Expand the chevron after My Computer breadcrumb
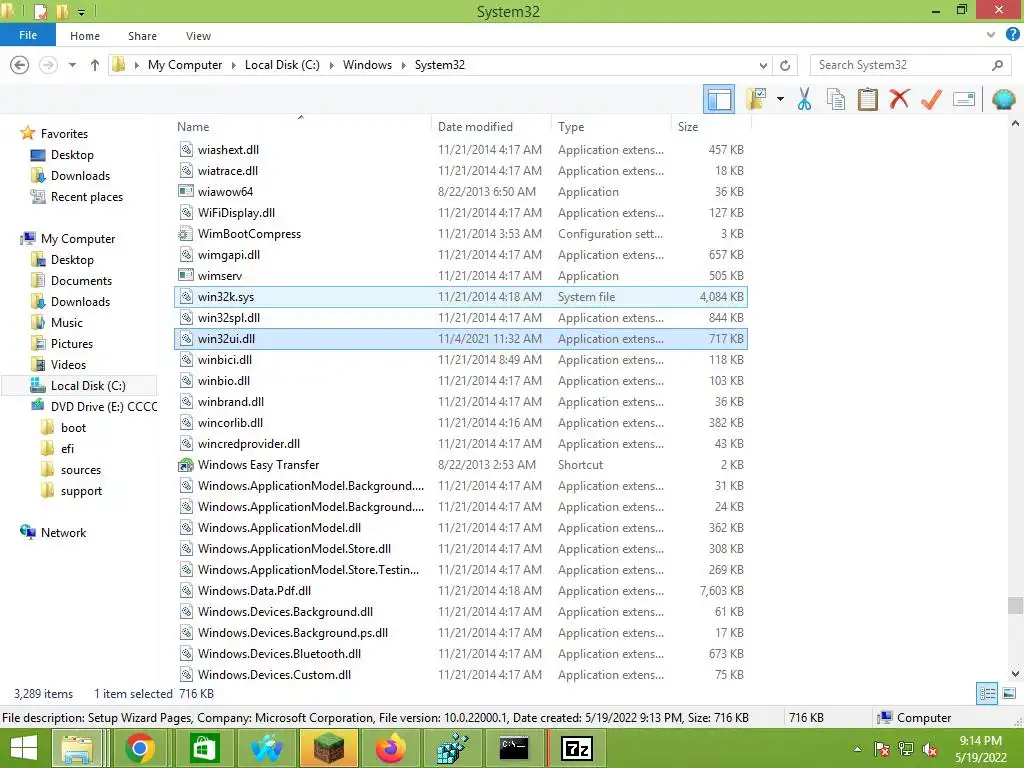 [233, 65]
